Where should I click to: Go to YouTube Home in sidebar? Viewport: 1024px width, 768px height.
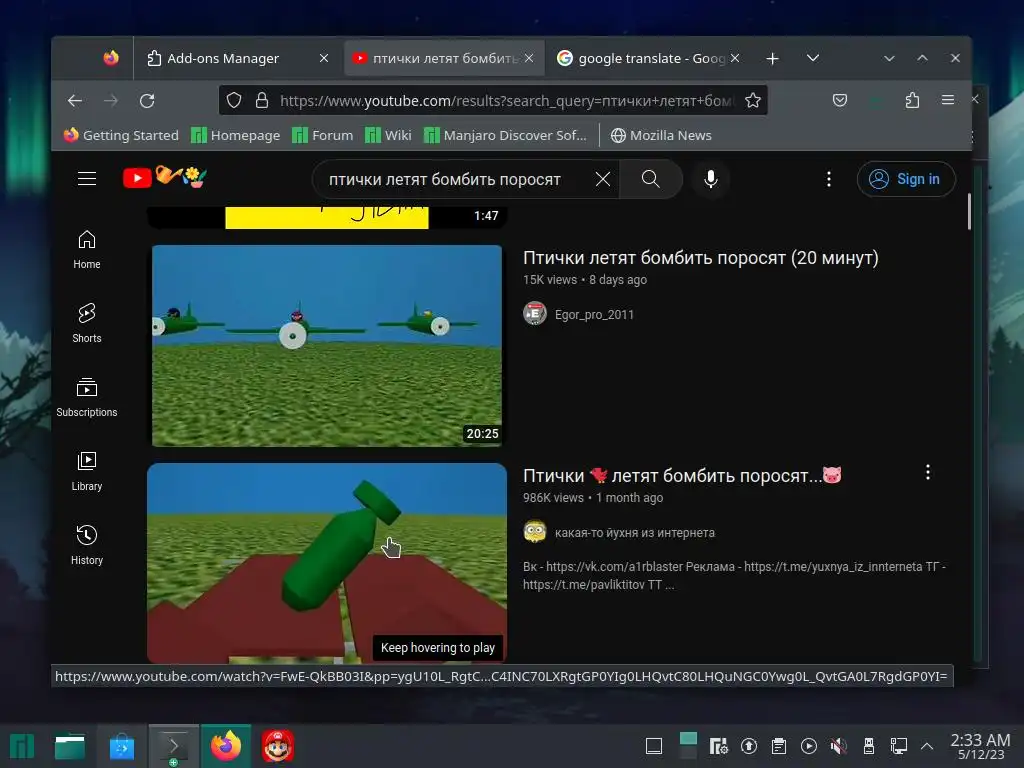coord(87,249)
